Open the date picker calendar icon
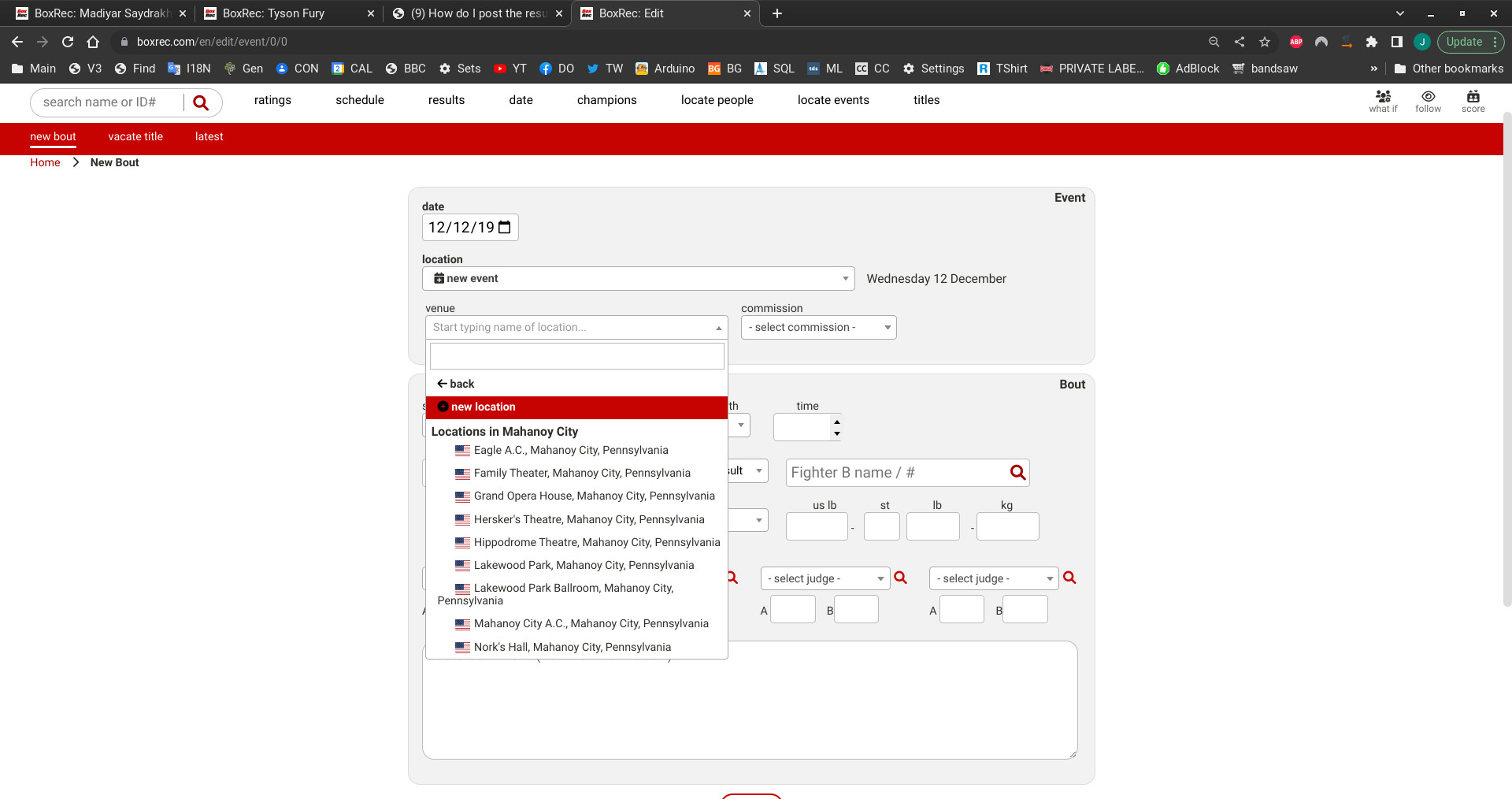1512x799 pixels. tap(505, 228)
